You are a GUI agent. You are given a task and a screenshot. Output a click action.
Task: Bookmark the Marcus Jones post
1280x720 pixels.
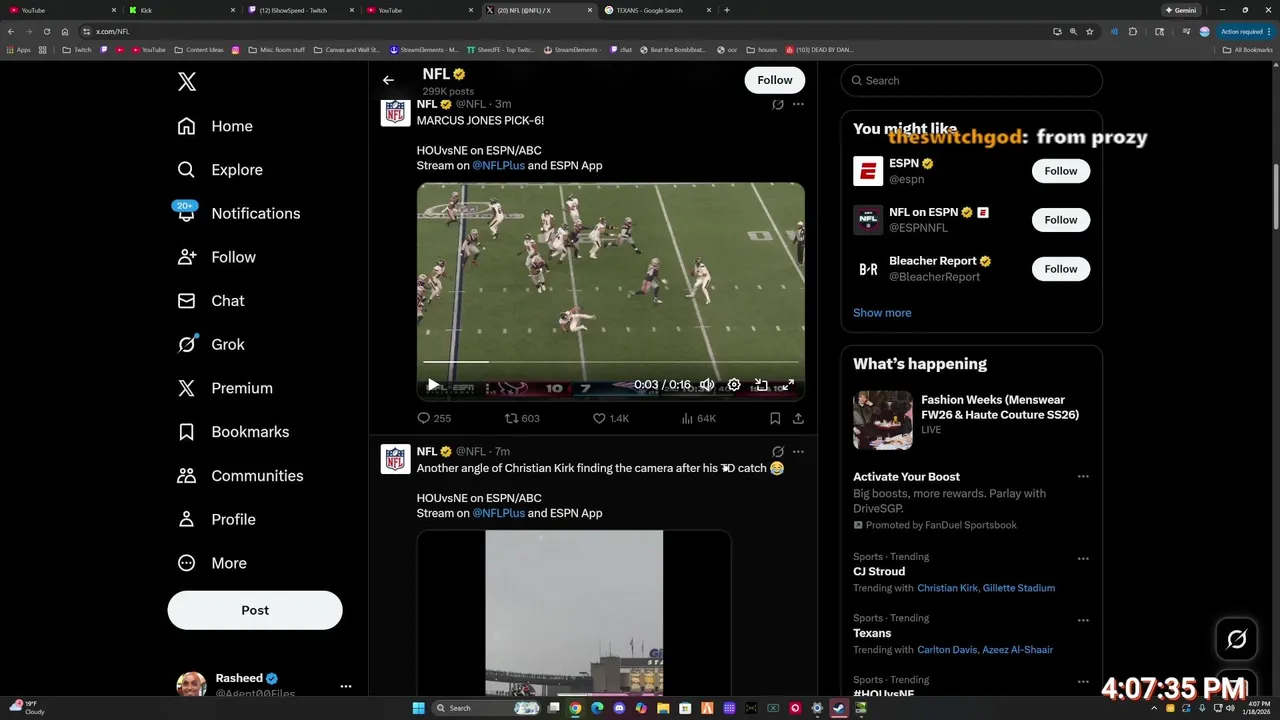[x=775, y=418]
